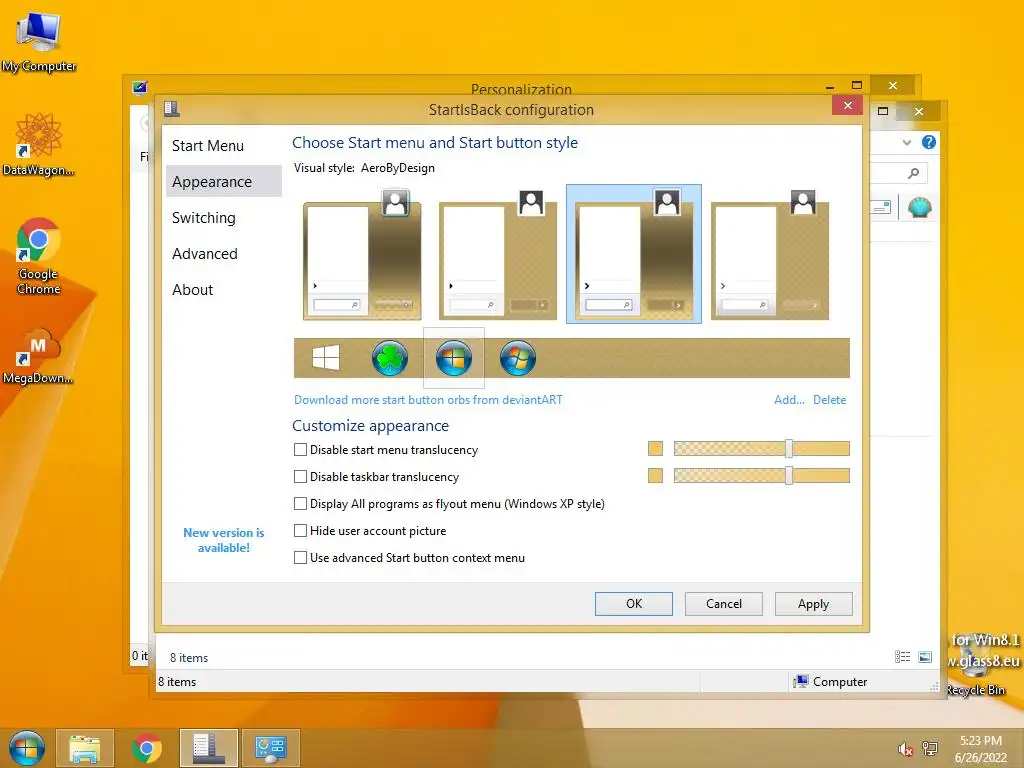Click the Personalization window title icon

coord(140,88)
